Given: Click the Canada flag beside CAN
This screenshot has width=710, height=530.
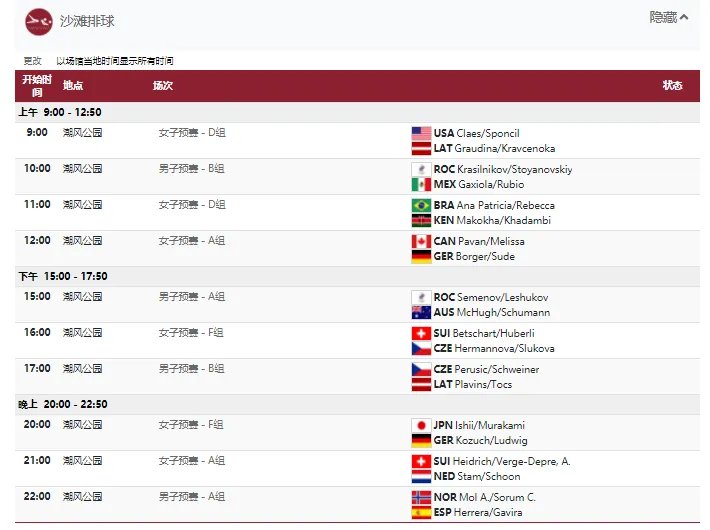Looking at the screenshot, I should coord(421,241).
